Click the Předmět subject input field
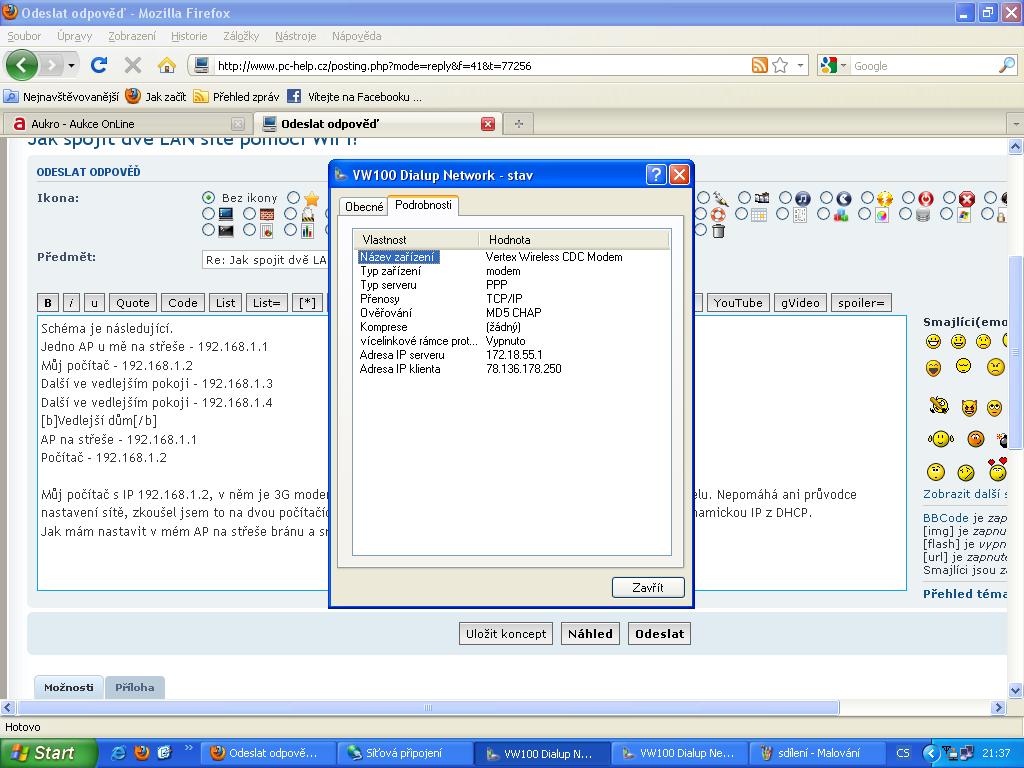This screenshot has height=768, width=1024. pyautogui.click(x=265, y=260)
